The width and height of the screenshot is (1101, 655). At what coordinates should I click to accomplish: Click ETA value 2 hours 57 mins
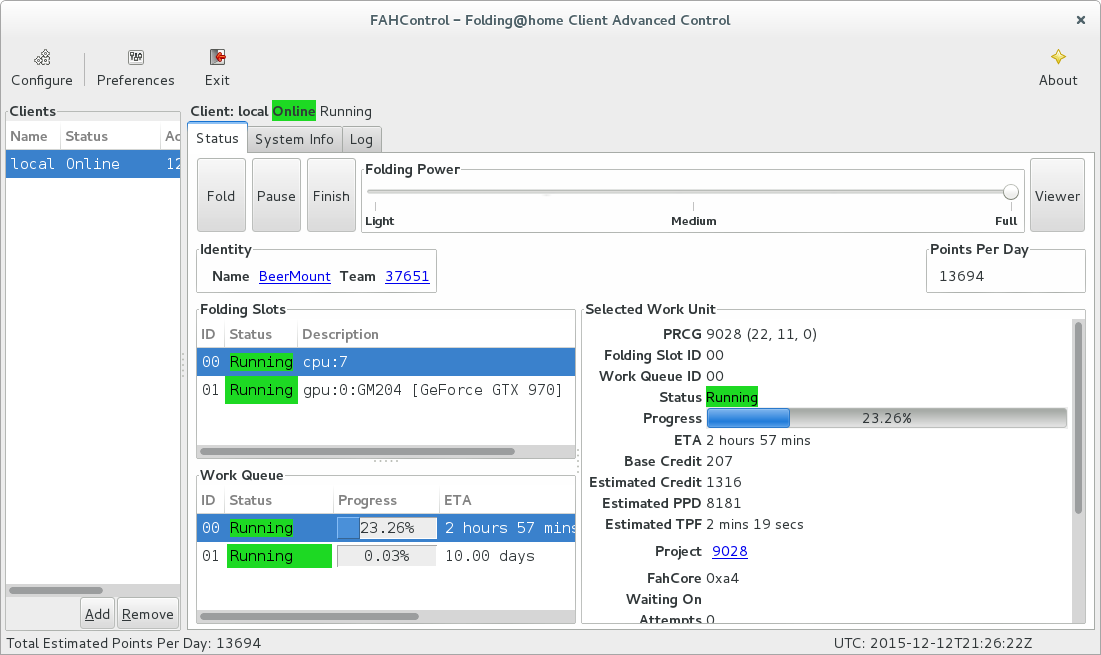(758, 440)
